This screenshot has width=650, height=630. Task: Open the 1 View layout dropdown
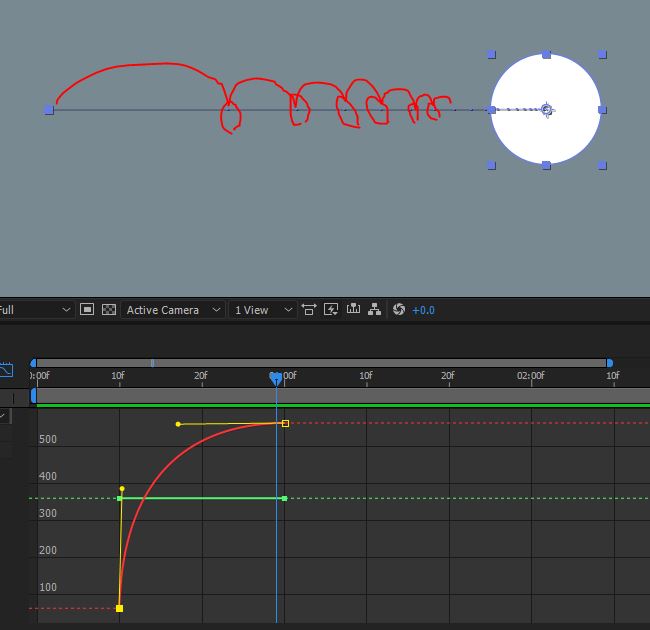[263, 310]
